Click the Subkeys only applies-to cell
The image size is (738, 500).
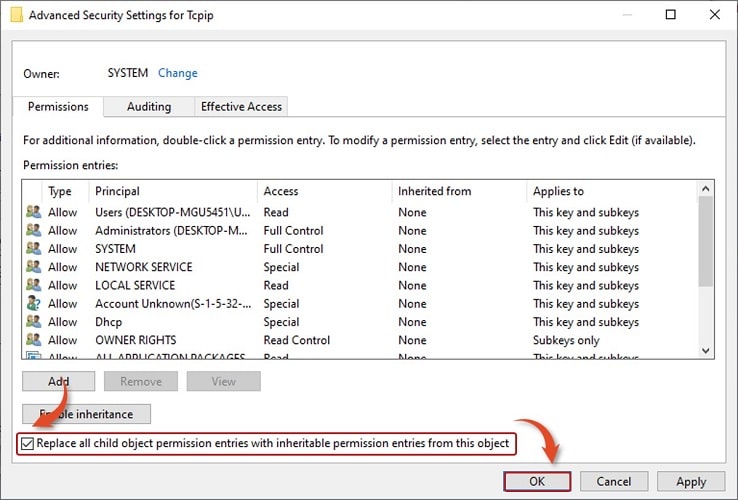click(566, 340)
